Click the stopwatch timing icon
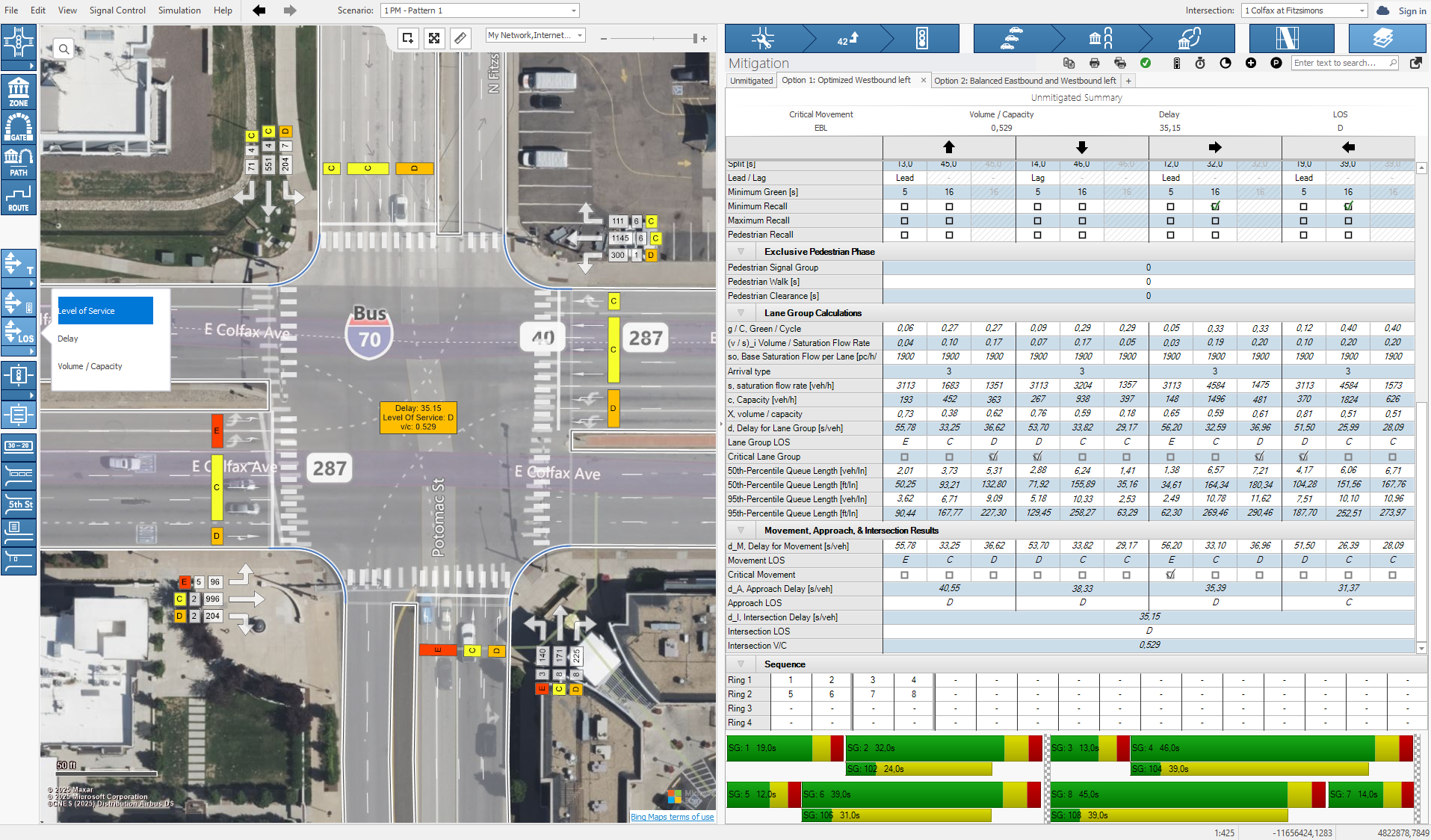Viewport: 1431px width, 840px height. click(1200, 64)
